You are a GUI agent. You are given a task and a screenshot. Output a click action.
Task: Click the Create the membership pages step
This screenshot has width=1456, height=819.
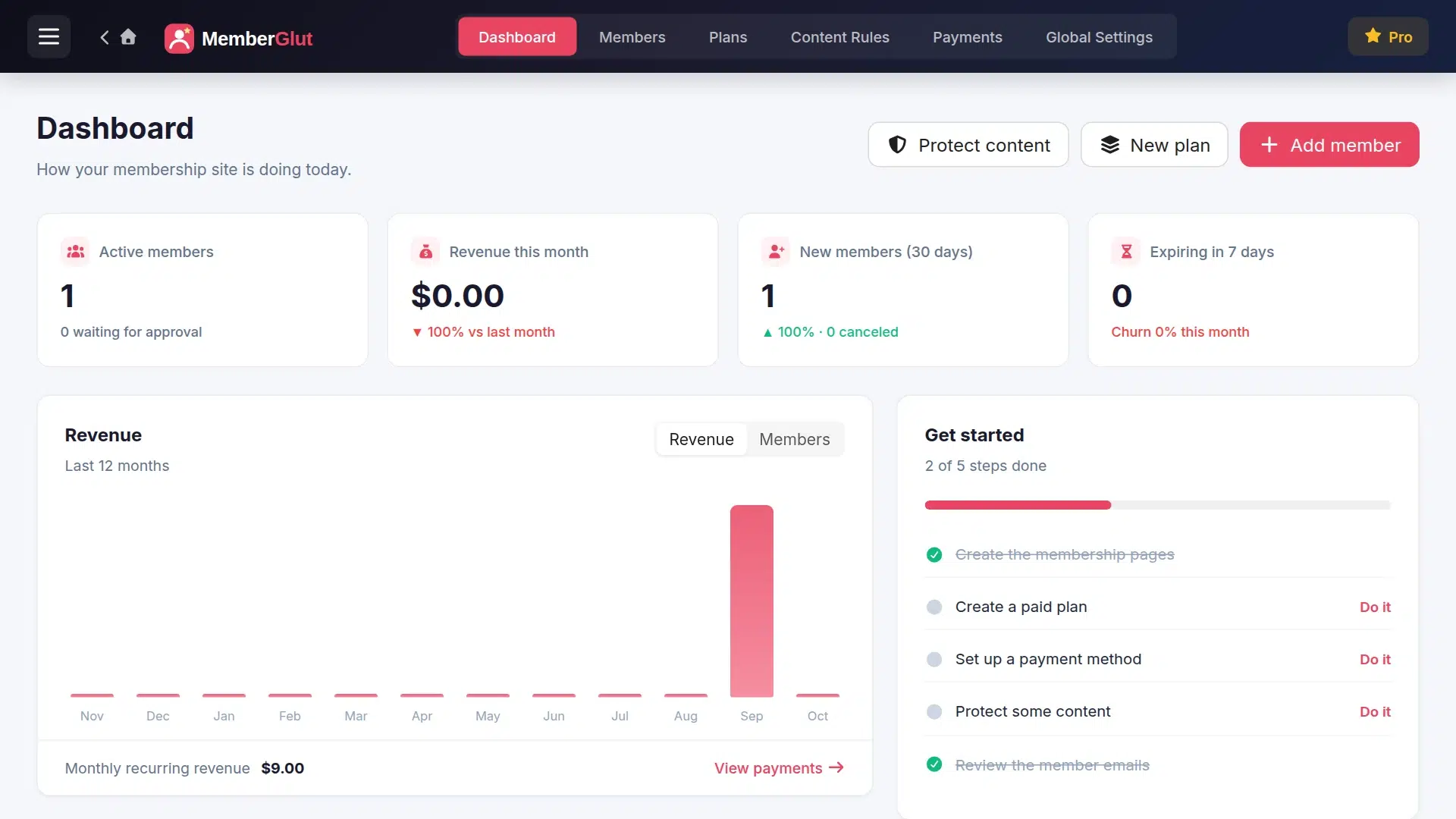(x=1065, y=554)
